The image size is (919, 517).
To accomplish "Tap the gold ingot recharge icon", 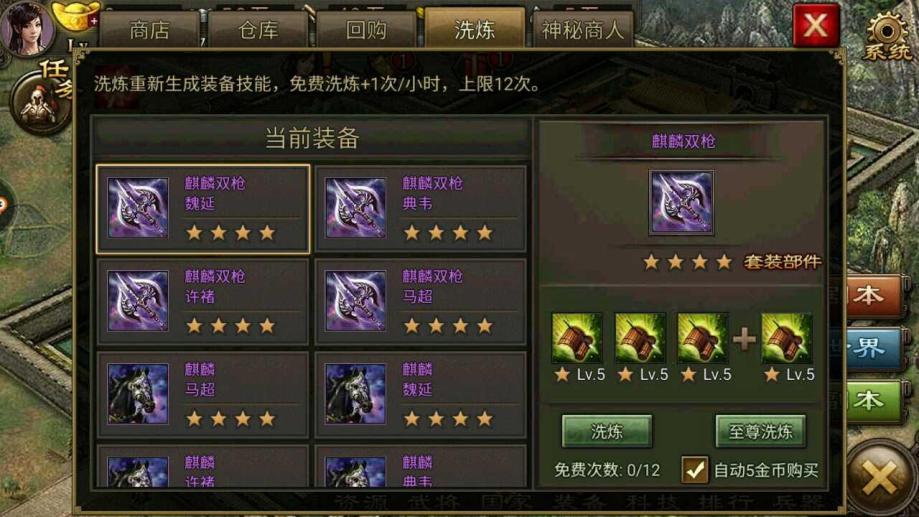I will [x=76, y=16].
